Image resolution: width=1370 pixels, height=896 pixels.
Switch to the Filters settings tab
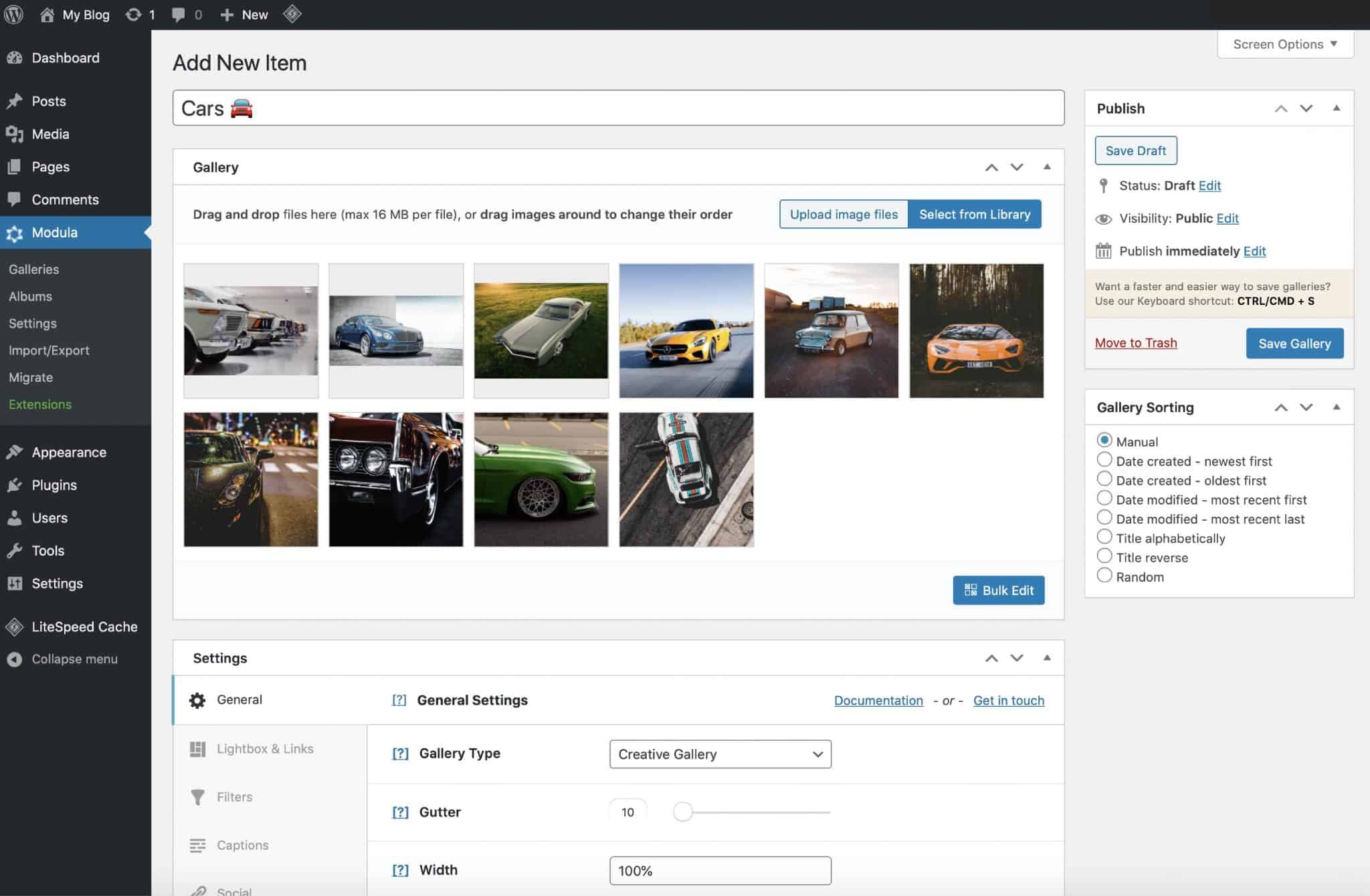(233, 796)
